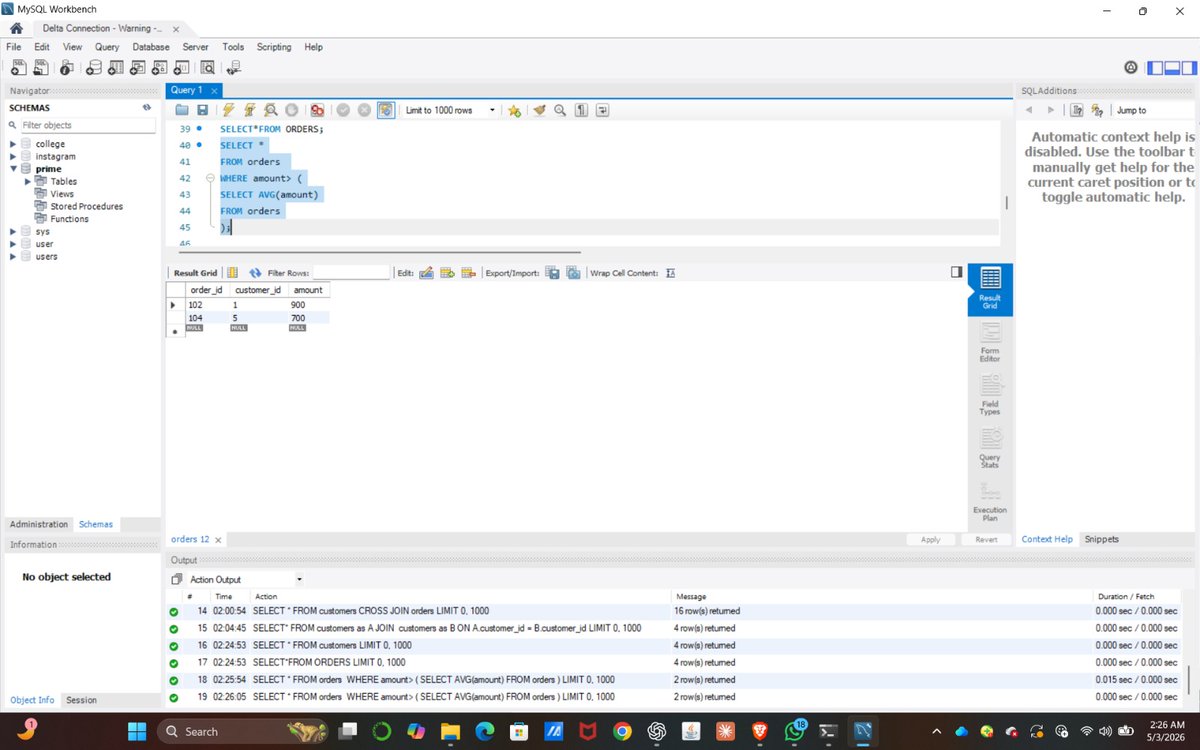The width and height of the screenshot is (1200, 750).
Task: Switch to the Session tab
Action: pos(82,700)
